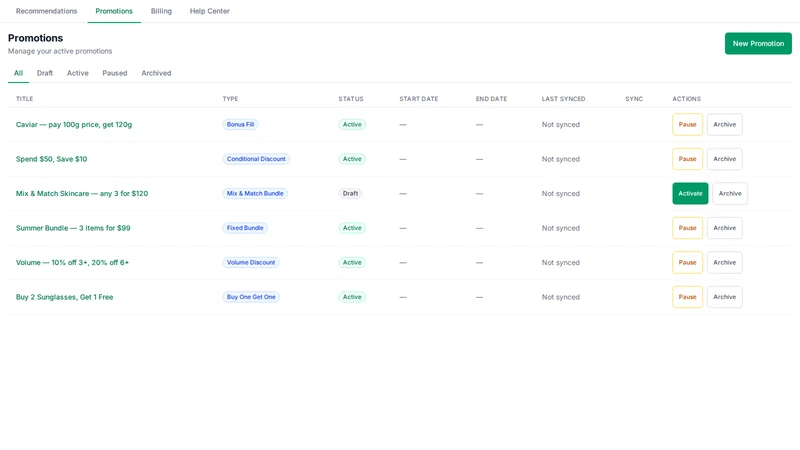Open Buy 2 Sunglasses promotion
Viewport: 800px width, 450px height.
coord(64,297)
